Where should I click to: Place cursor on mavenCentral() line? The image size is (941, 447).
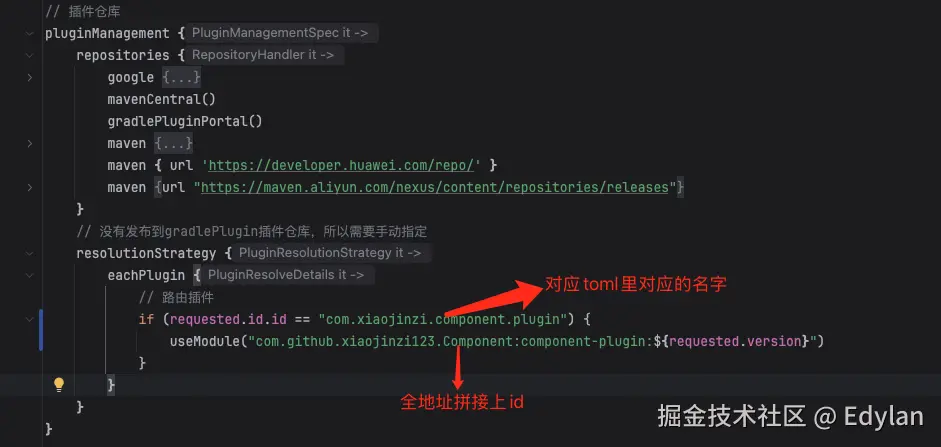tap(161, 100)
